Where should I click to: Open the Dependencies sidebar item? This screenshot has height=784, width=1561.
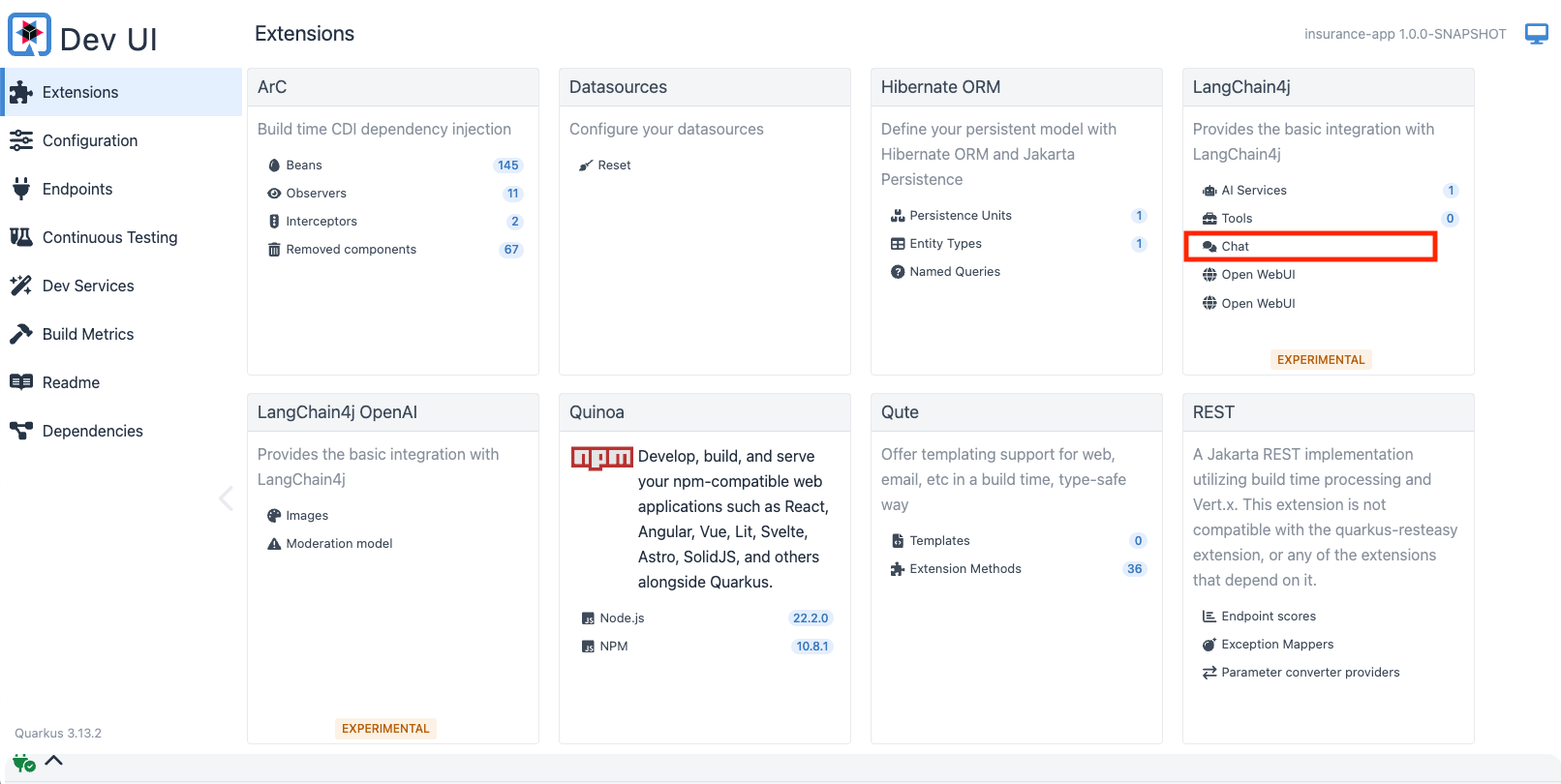click(92, 431)
